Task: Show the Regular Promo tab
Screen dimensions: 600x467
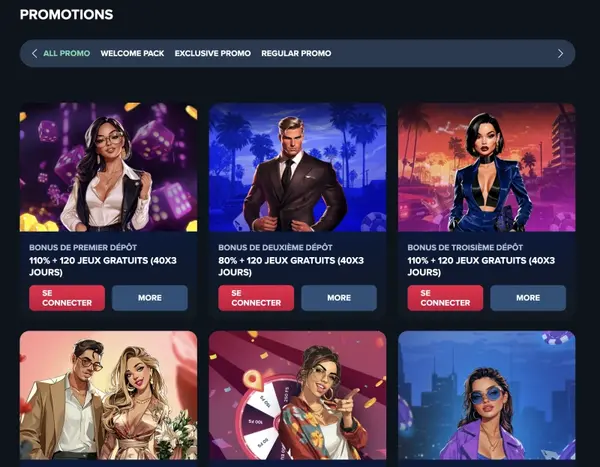Action: (x=296, y=53)
